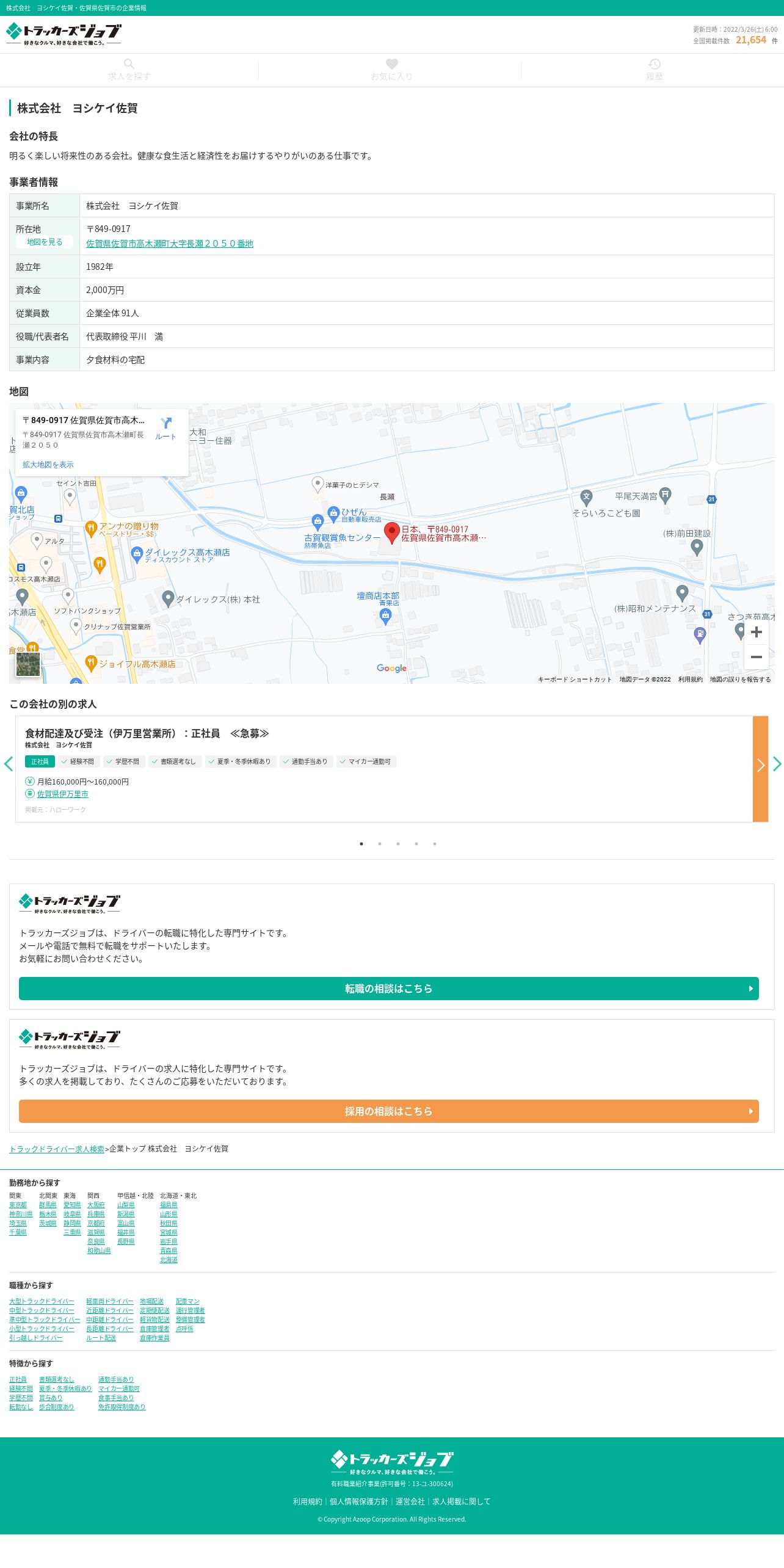The width and height of the screenshot is (784, 1568).
Task: Open the 配車マン job type link
Action: pos(187,1301)
